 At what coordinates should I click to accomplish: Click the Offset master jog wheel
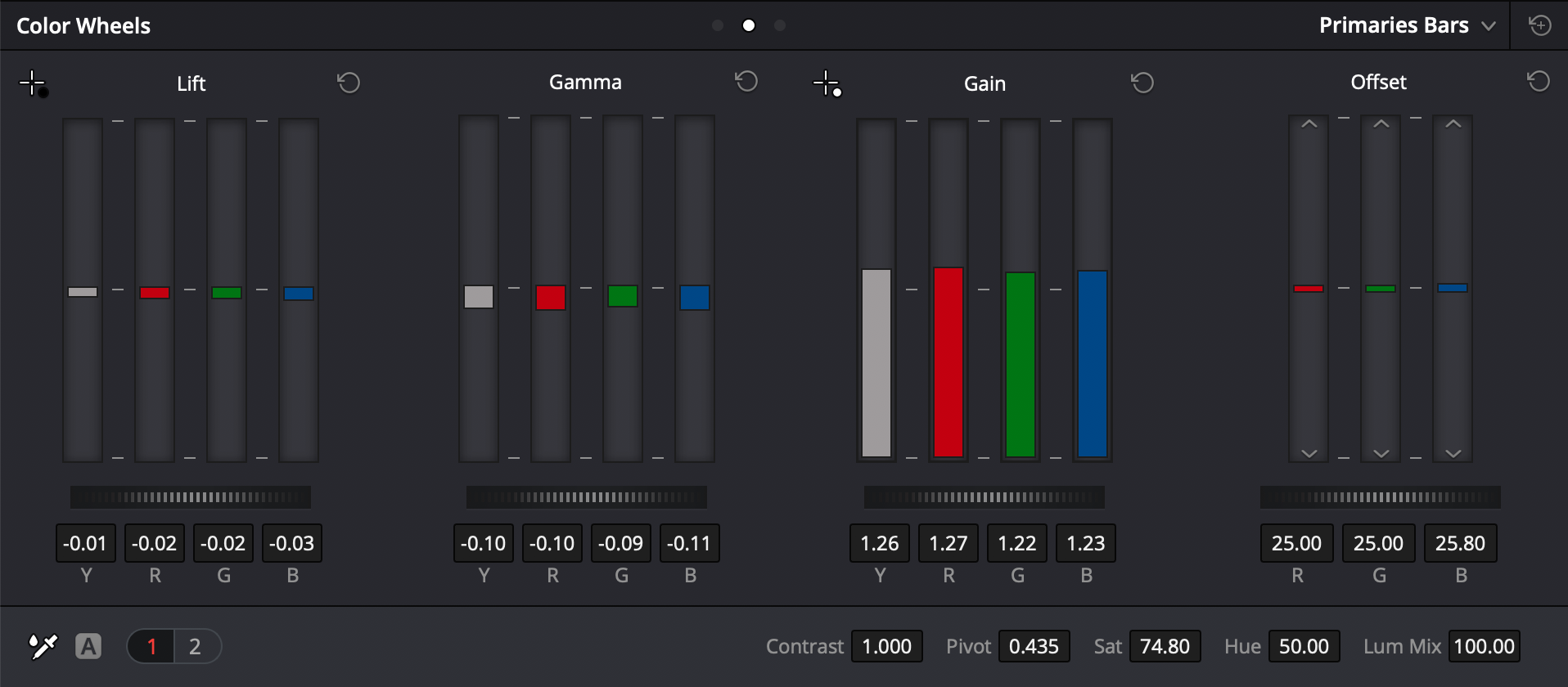tap(1381, 496)
